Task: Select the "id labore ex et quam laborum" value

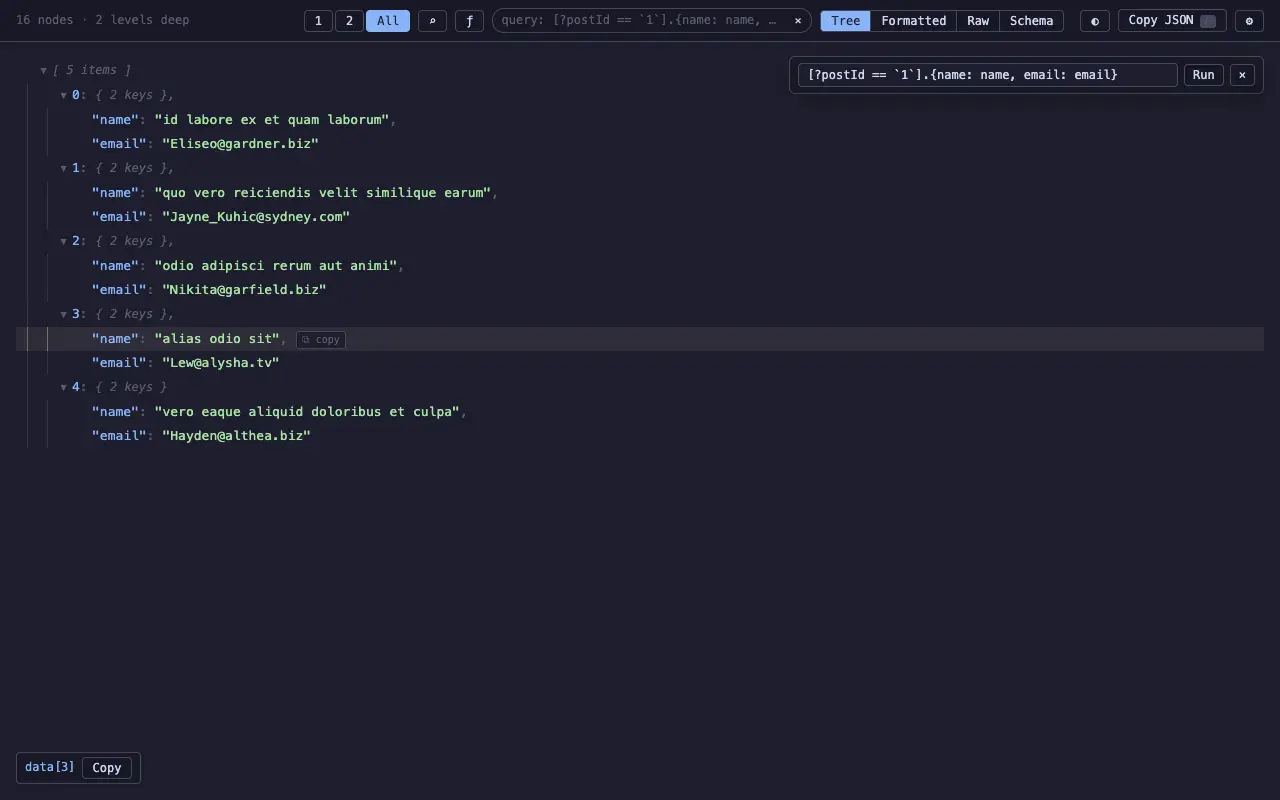Action: click(271, 120)
